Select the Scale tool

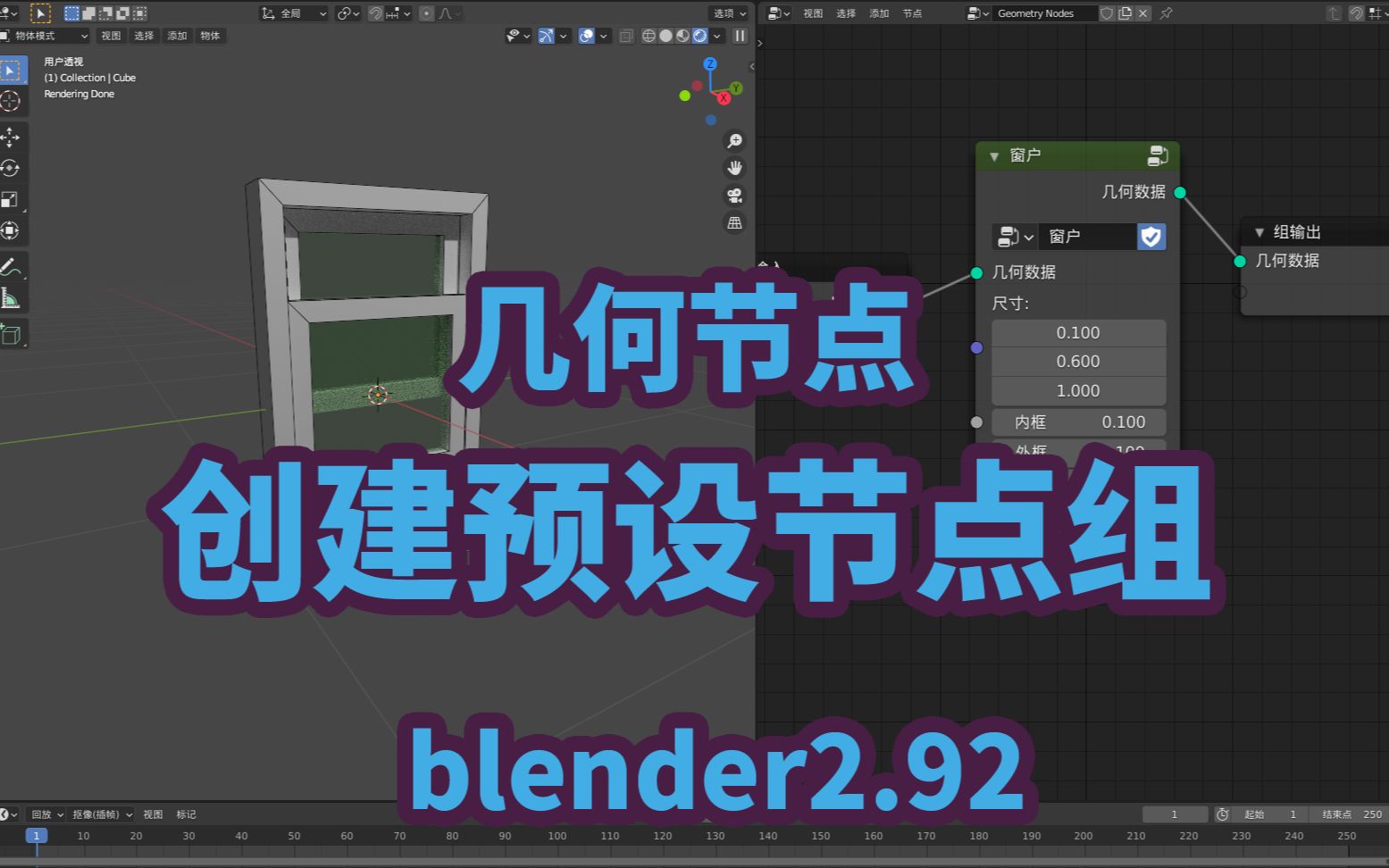click(13, 199)
